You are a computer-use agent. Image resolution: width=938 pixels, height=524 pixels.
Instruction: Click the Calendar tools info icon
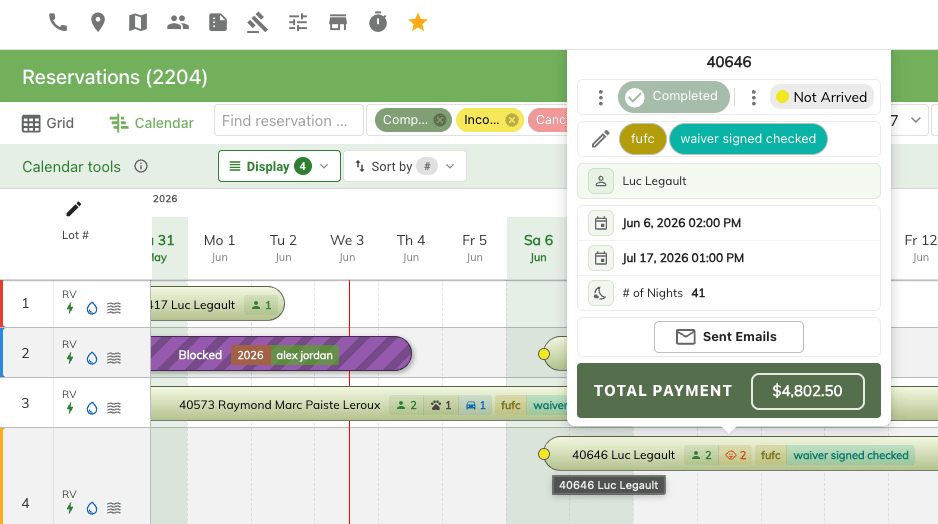point(141,166)
